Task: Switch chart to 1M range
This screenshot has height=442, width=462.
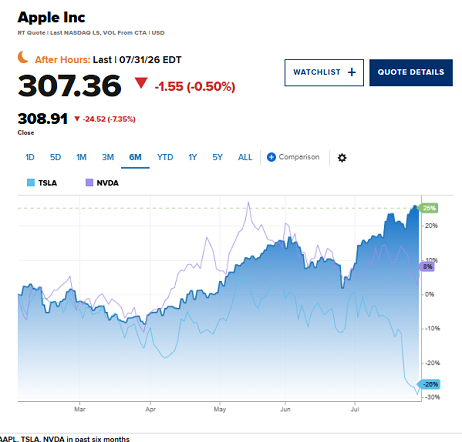Action: 81,157
